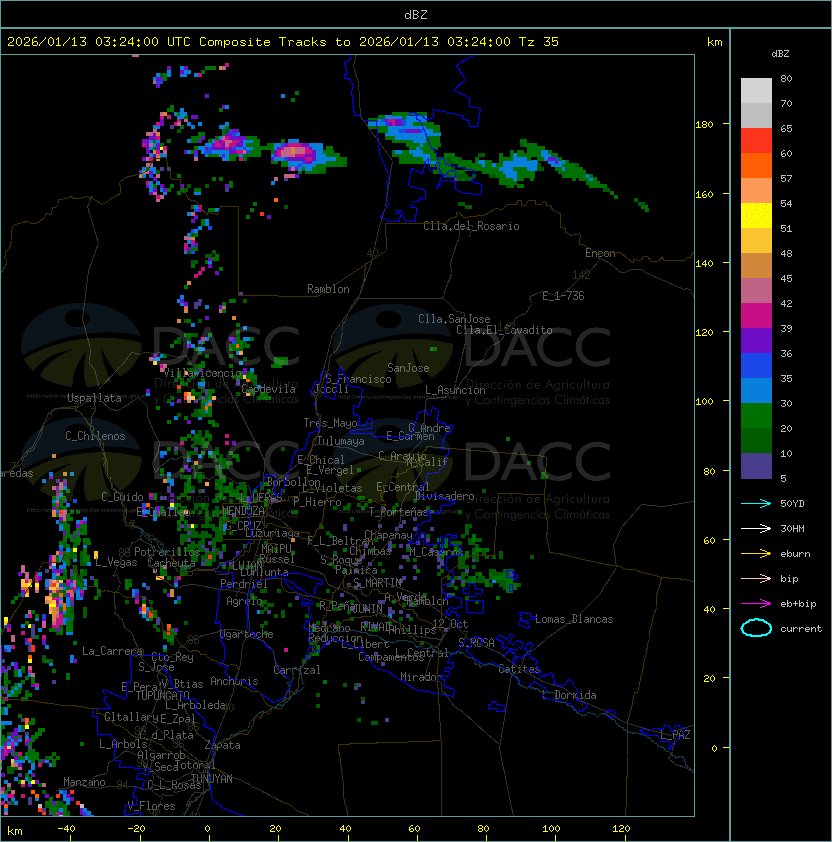
Task: Click the 'Potrerillos' map label
Action: (x=167, y=551)
